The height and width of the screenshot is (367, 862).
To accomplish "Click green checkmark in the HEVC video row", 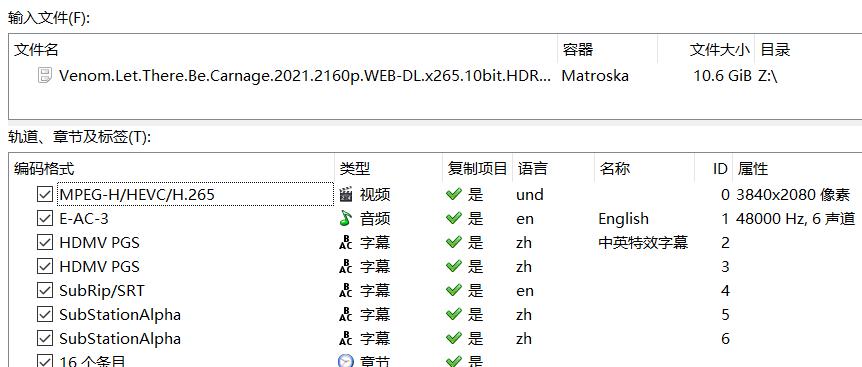I will tap(454, 194).
